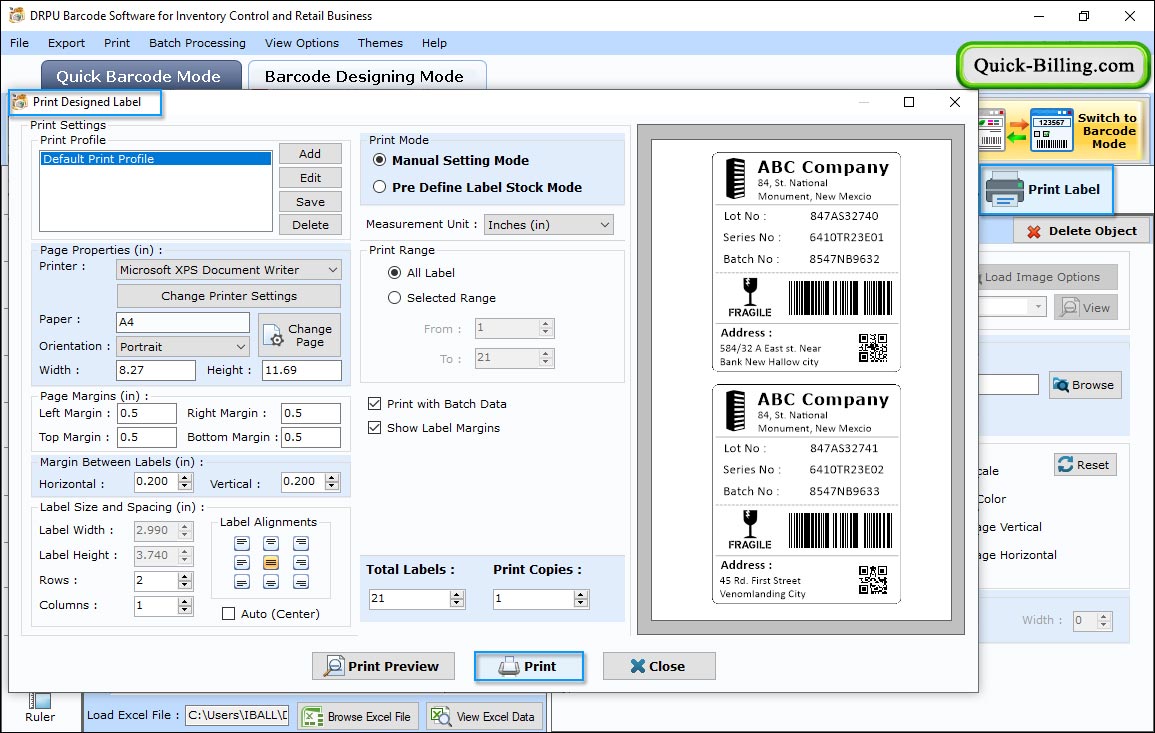Select Manual Setting Mode radio button
The width and height of the screenshot is (1155, 733).
[x=379, y=160]
